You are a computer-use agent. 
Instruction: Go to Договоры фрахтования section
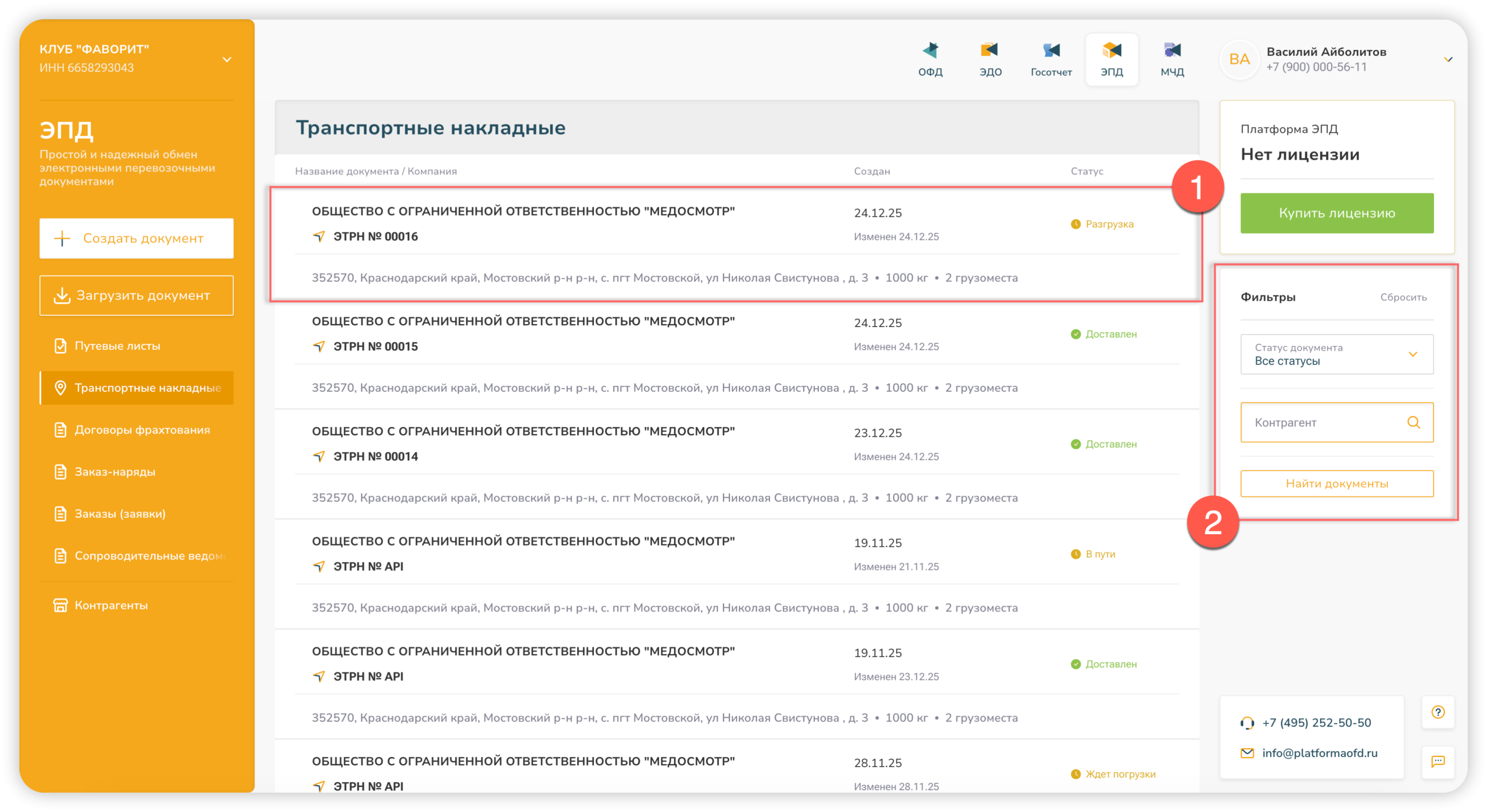tap(142, 430)
